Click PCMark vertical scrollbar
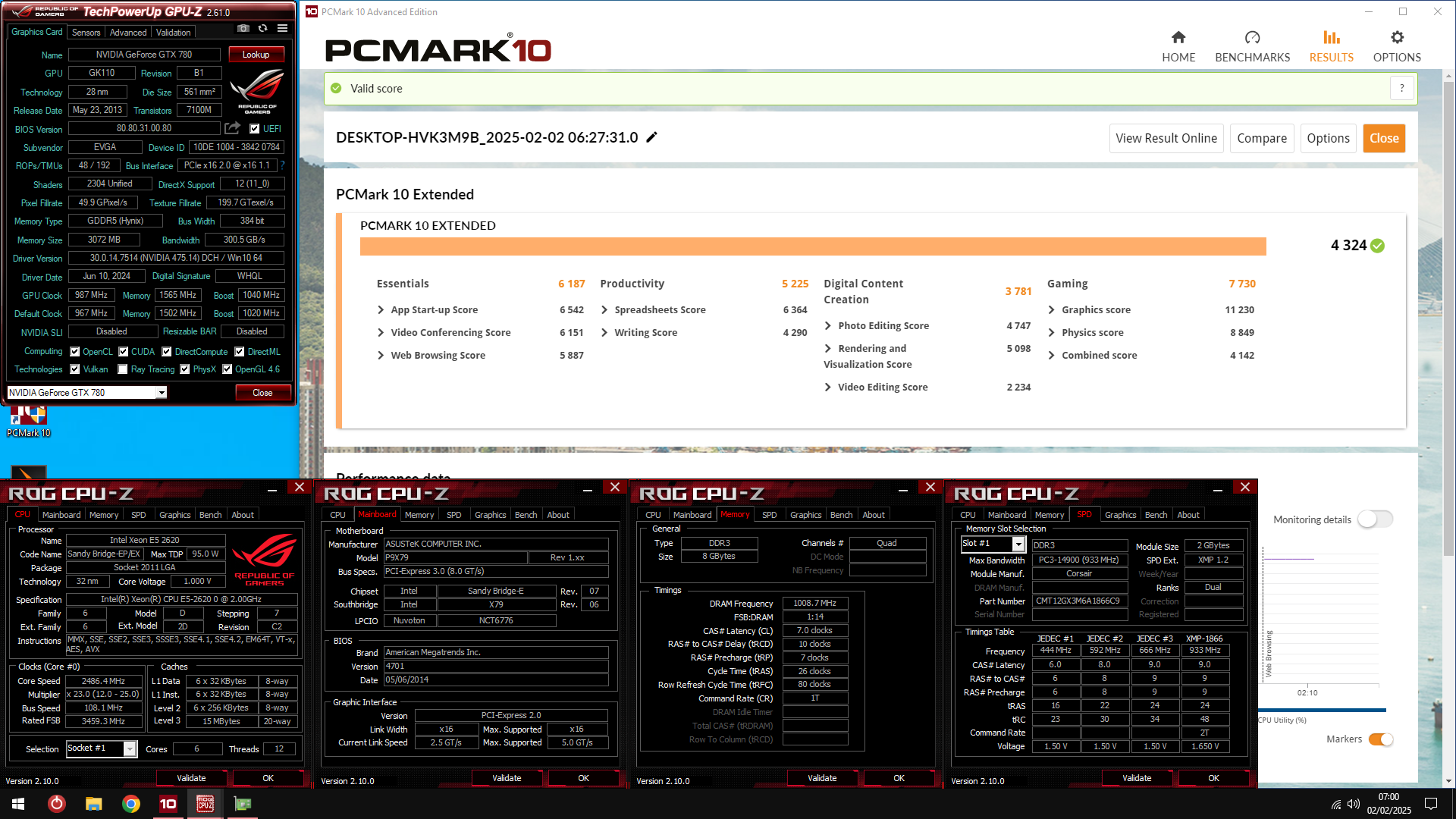1456x819 pixels. 1448,318
